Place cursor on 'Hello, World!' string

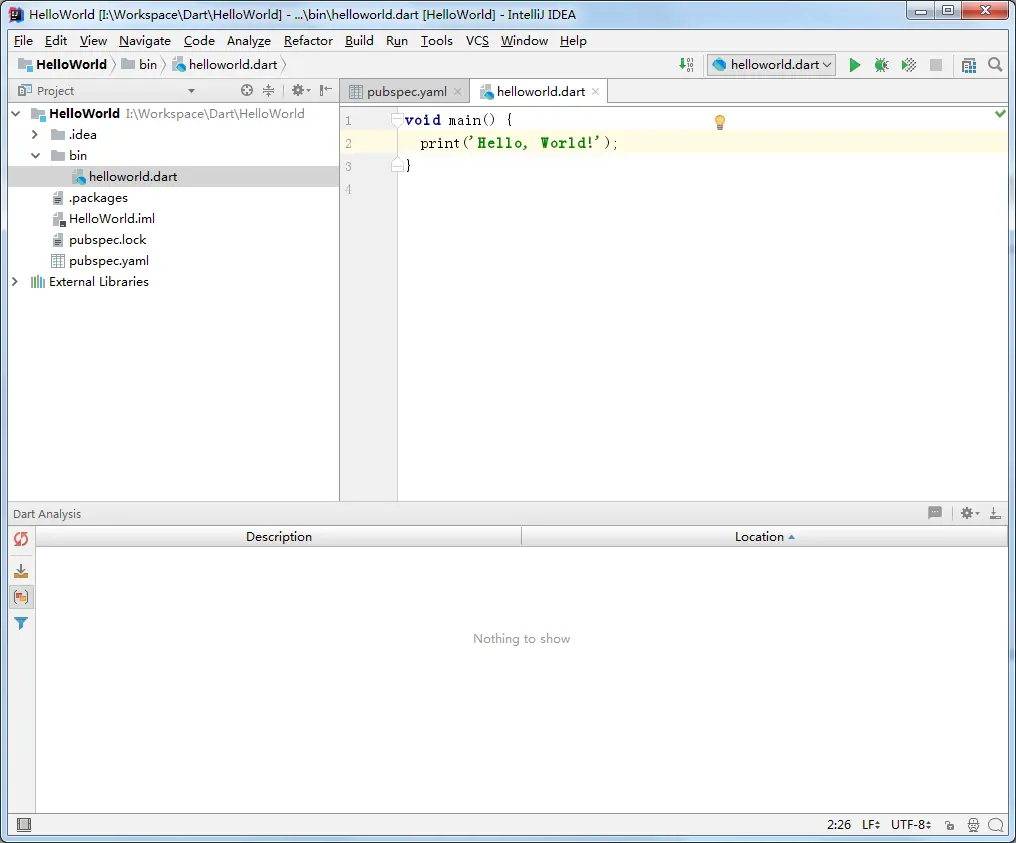[535, 143]
